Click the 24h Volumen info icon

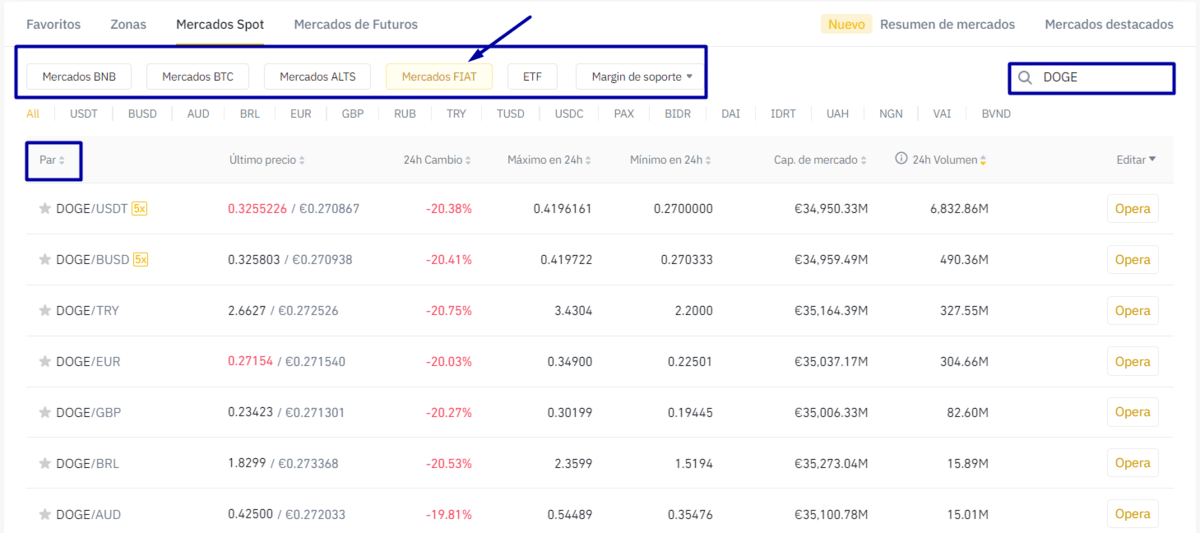(901, 159)
